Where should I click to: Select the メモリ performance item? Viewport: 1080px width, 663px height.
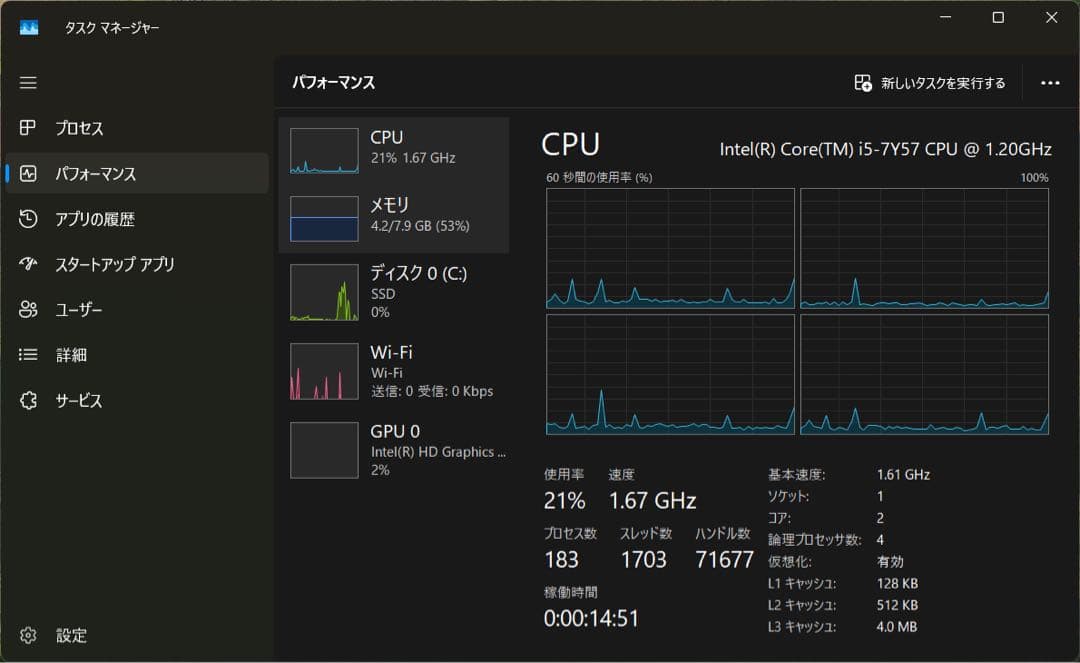click(393, 218)
